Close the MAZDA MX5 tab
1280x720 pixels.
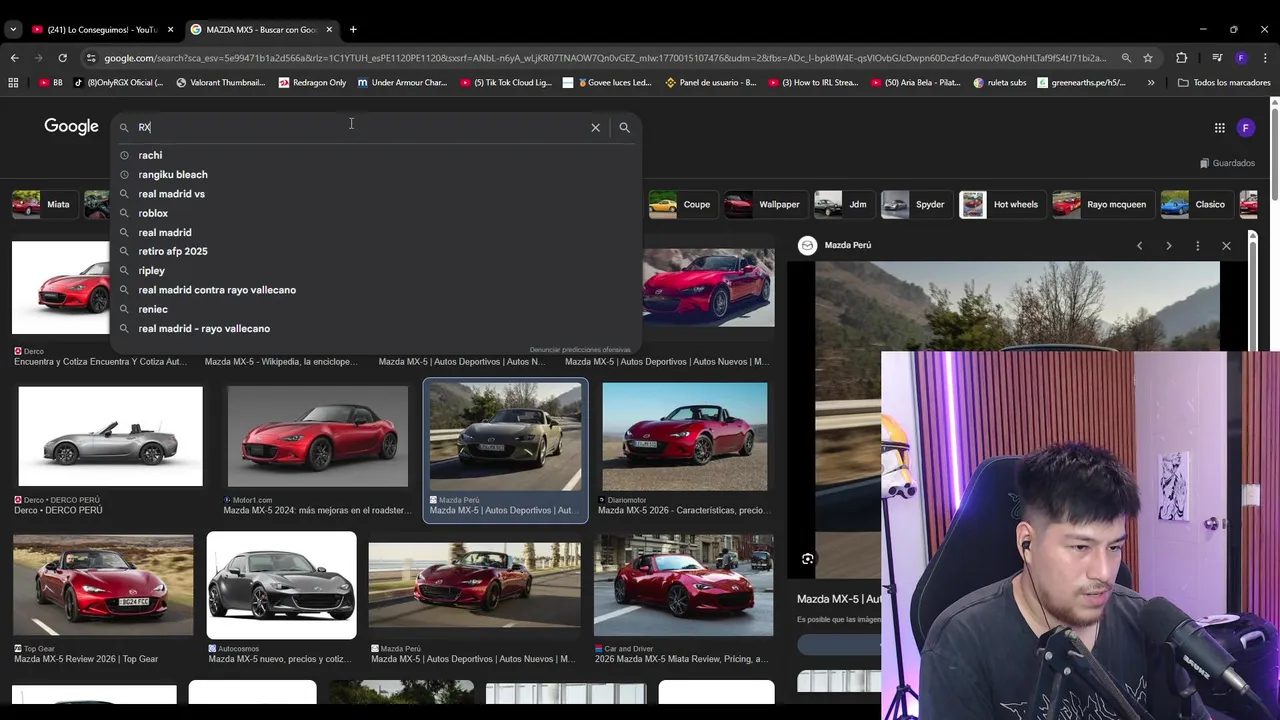coord(329,30)
